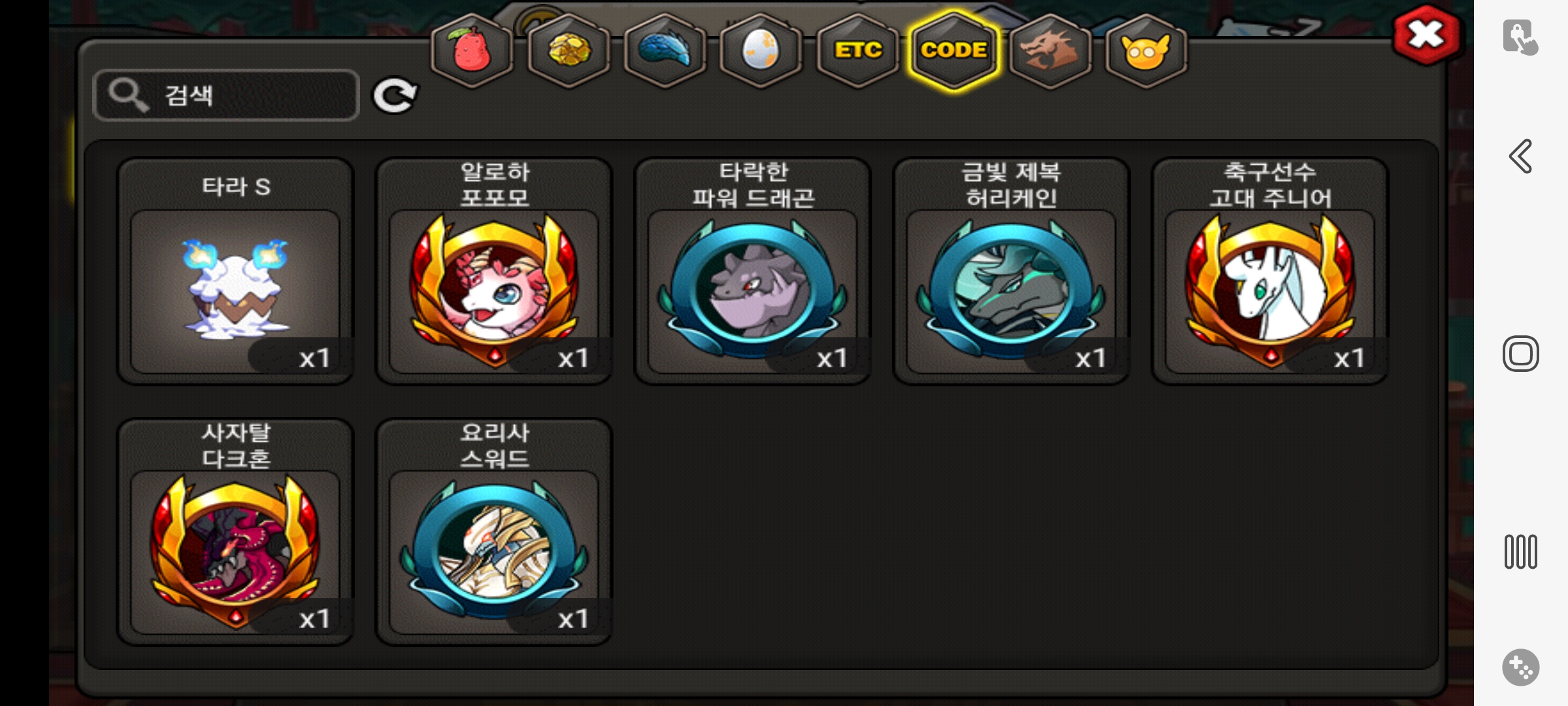
Task: Select the 알로하 포포모 item
Action: [494, 271]
